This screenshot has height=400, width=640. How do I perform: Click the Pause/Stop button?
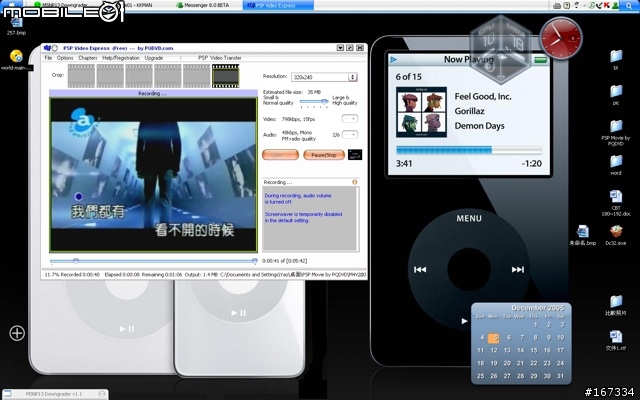pyautogui.click(x=324, y=155)
